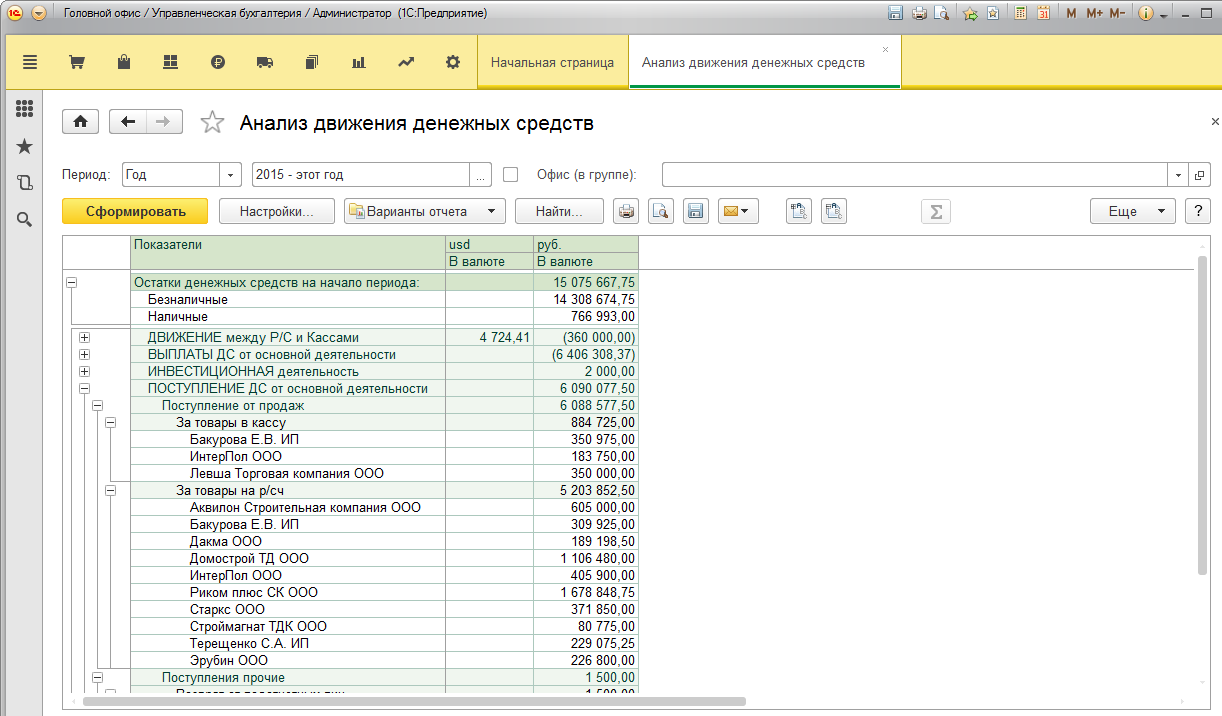This screenshot has height=716, width=1222.
Task: Click the M- memory subtract button
Action: [1117, 14]
